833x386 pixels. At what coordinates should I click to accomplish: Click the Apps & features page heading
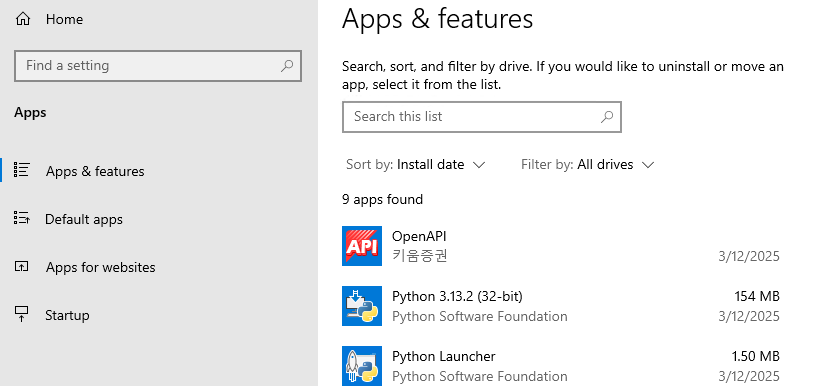pyautogui.click(x=438, y=19)
